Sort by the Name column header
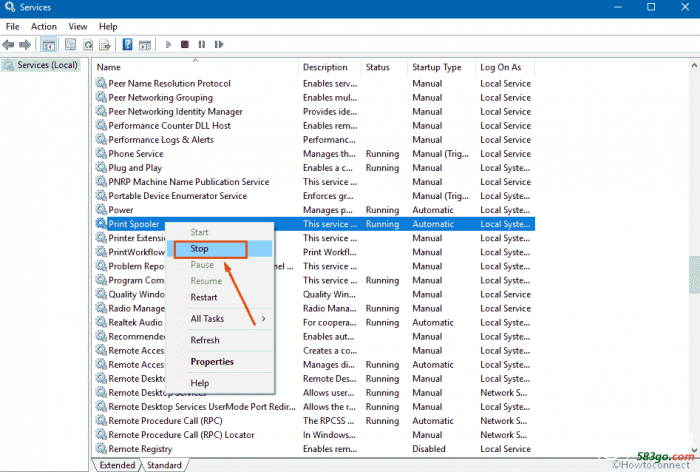 [x=196, y=67]
